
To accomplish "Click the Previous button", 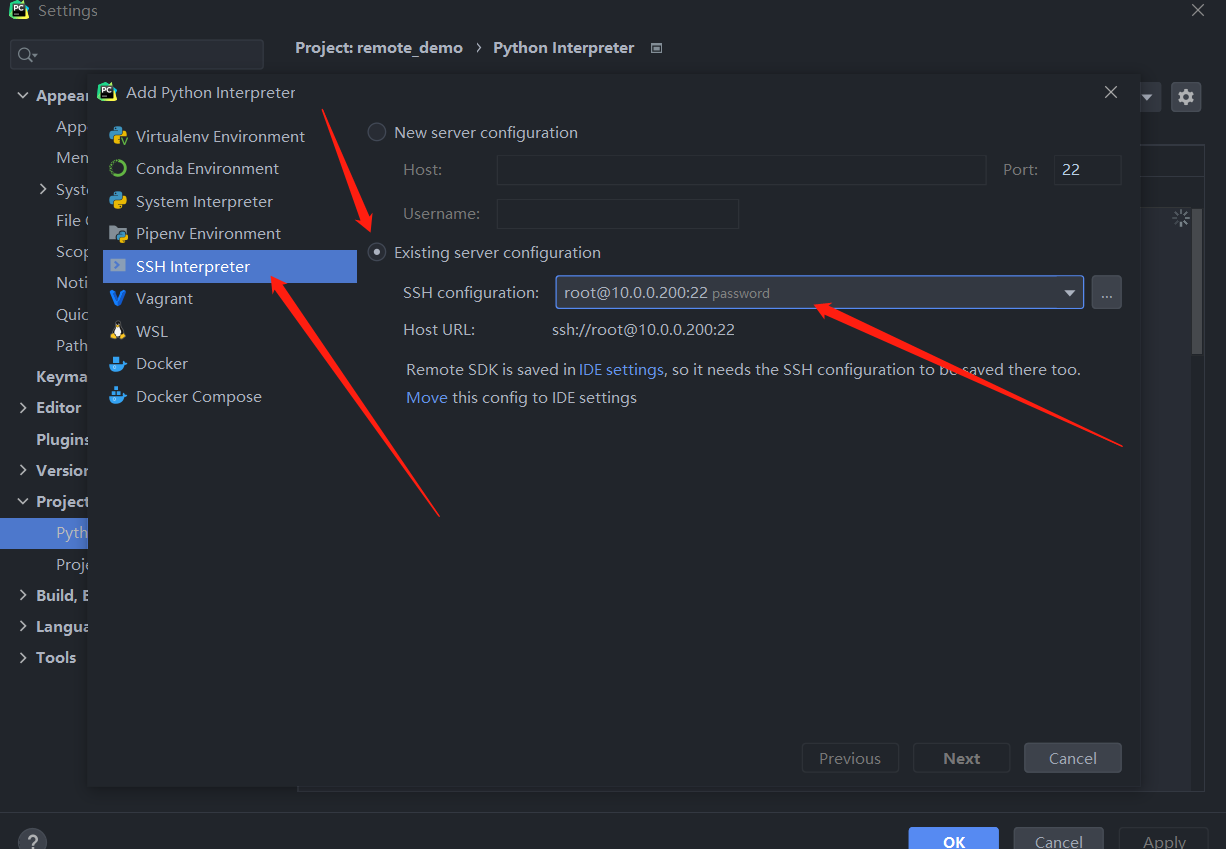I will tap(850, 758).
